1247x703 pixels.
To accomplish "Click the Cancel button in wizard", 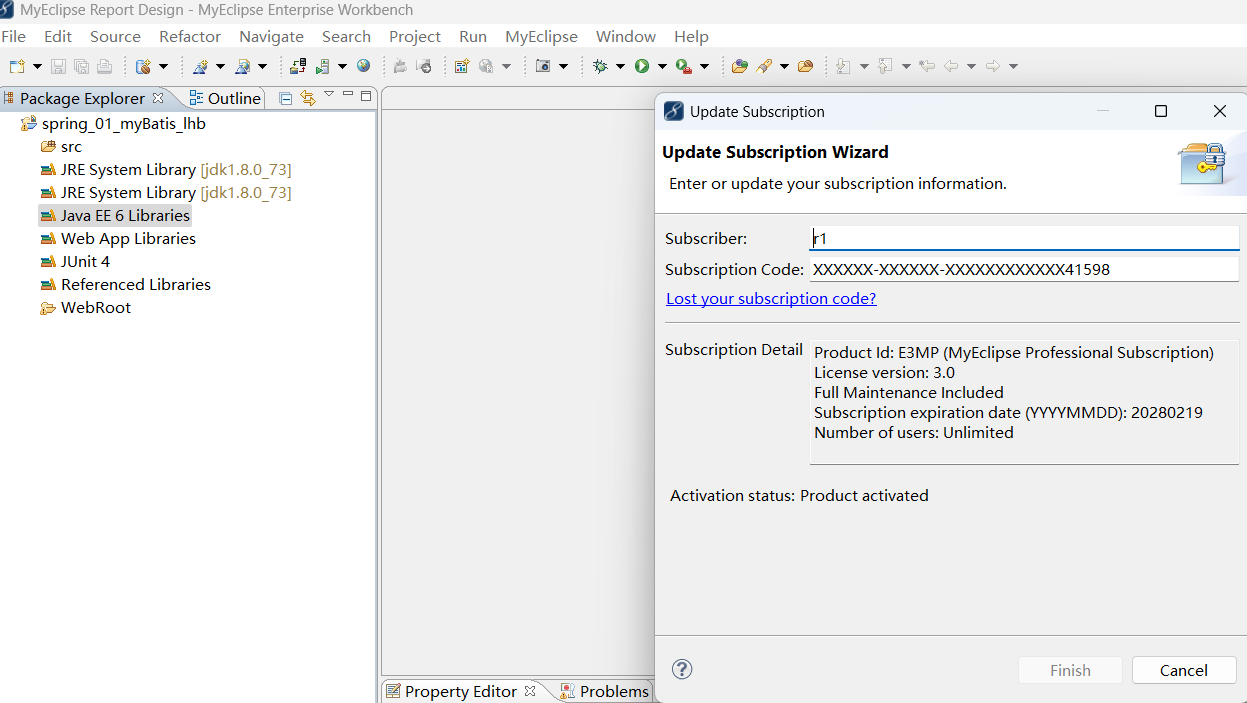I will pos(1184,670).
